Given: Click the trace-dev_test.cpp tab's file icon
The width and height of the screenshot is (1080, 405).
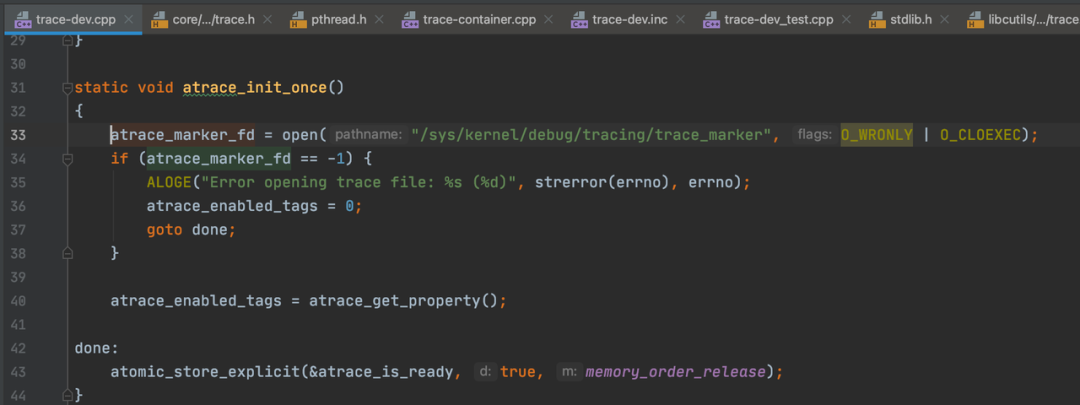Looking at the screenshot, I should (x=711, y=19).
